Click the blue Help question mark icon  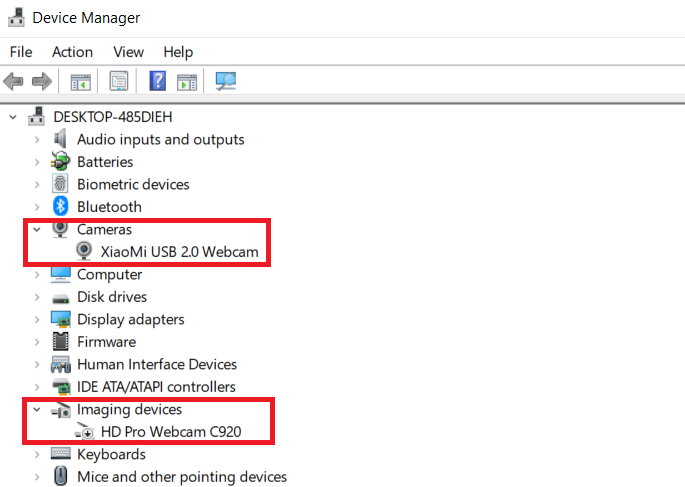157,81
